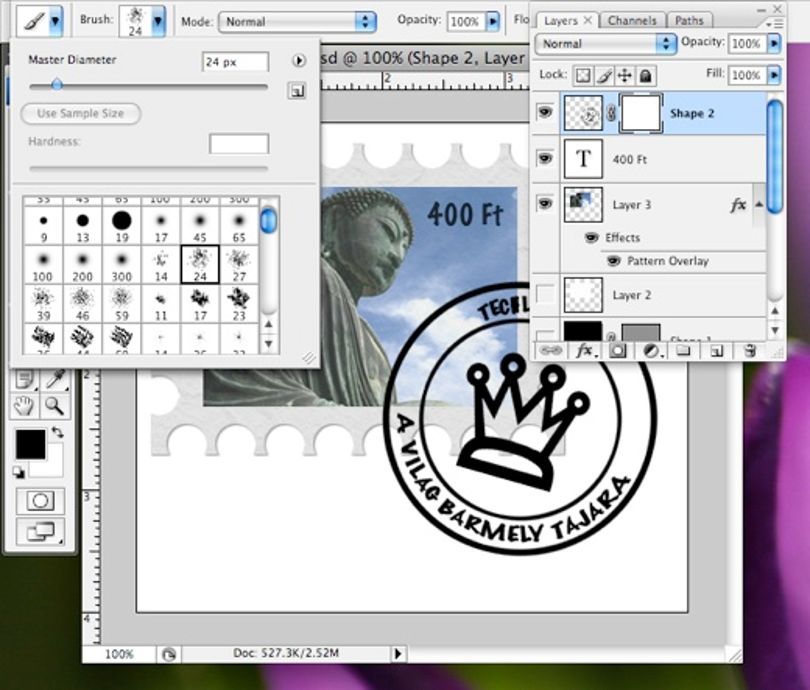The height and width of the screenshot is (690, 810).
Task: Toggle Quick Mask mode icon
Action: coord(40,501)
